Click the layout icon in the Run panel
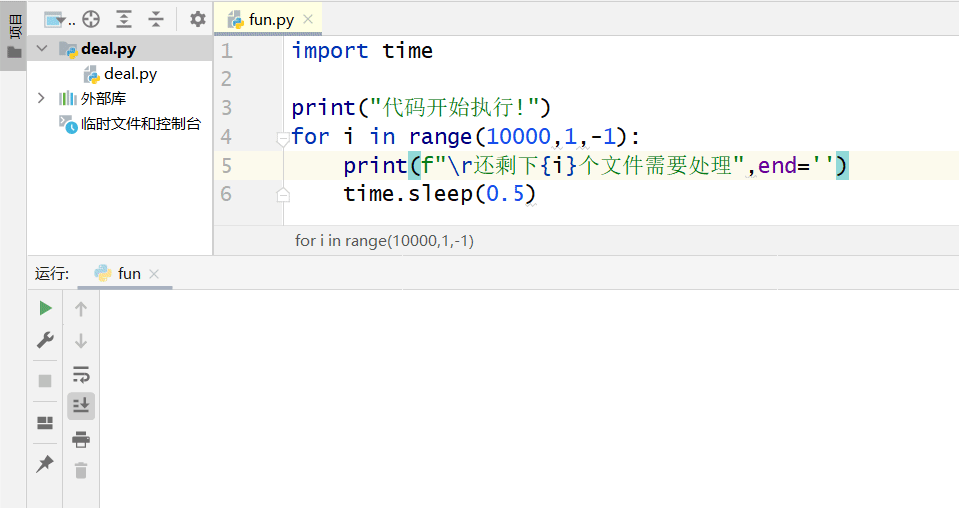959x508 pixels. [45, 422]
